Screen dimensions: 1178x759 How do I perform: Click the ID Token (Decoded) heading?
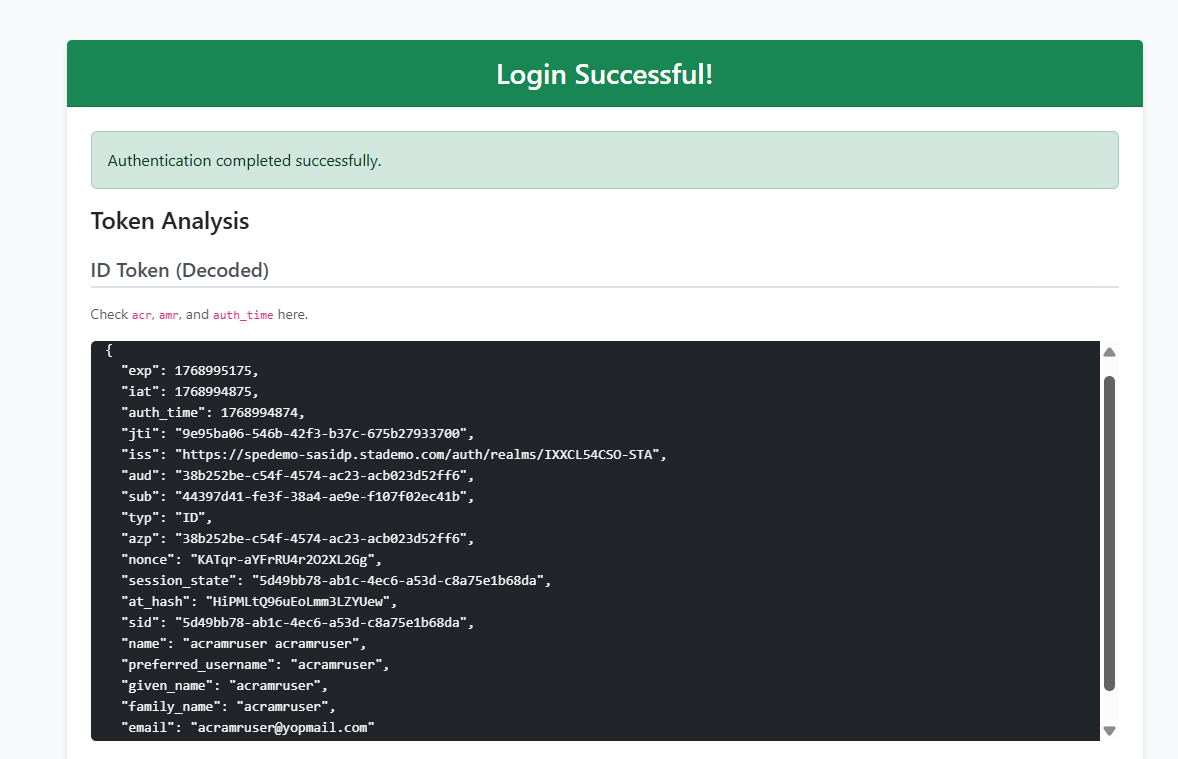point(180,270)
